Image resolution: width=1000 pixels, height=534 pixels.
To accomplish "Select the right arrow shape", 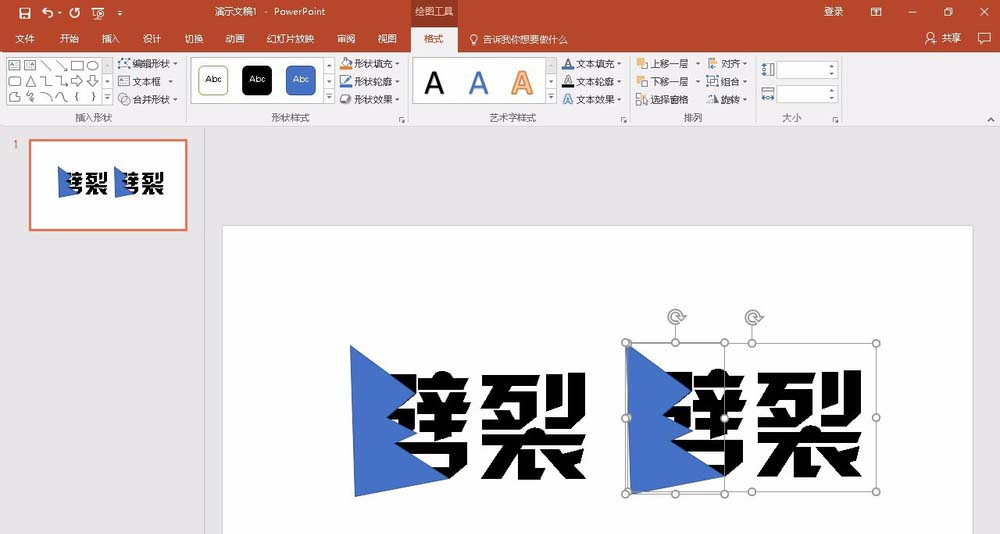I will (77, 81).
